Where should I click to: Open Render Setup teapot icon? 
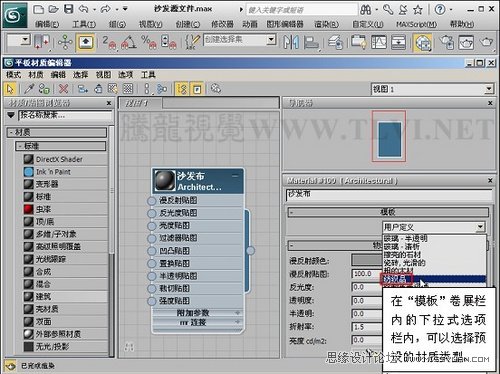(447, 43)
